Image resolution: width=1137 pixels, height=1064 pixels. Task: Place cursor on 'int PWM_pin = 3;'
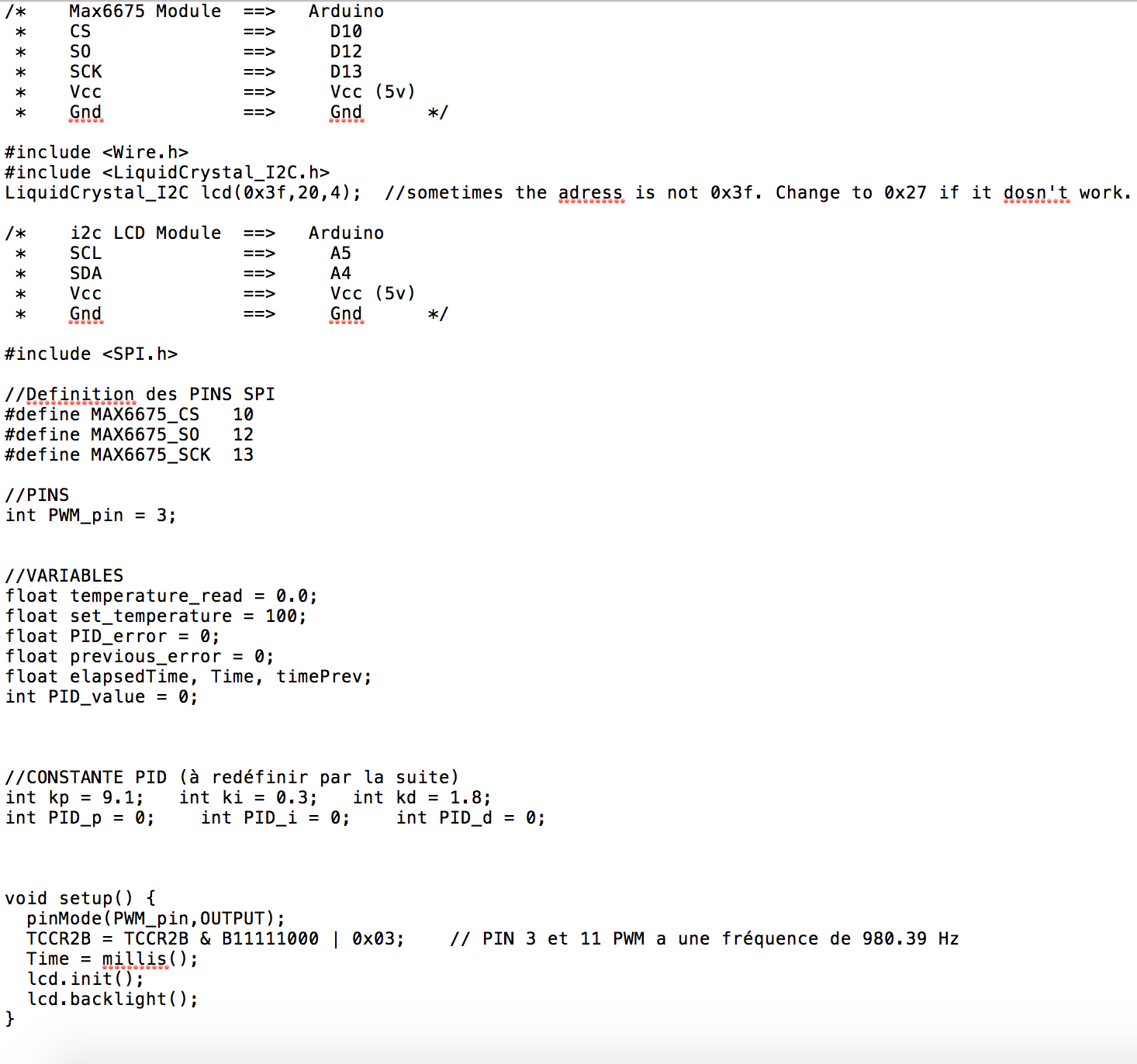[x=90, y=516]
